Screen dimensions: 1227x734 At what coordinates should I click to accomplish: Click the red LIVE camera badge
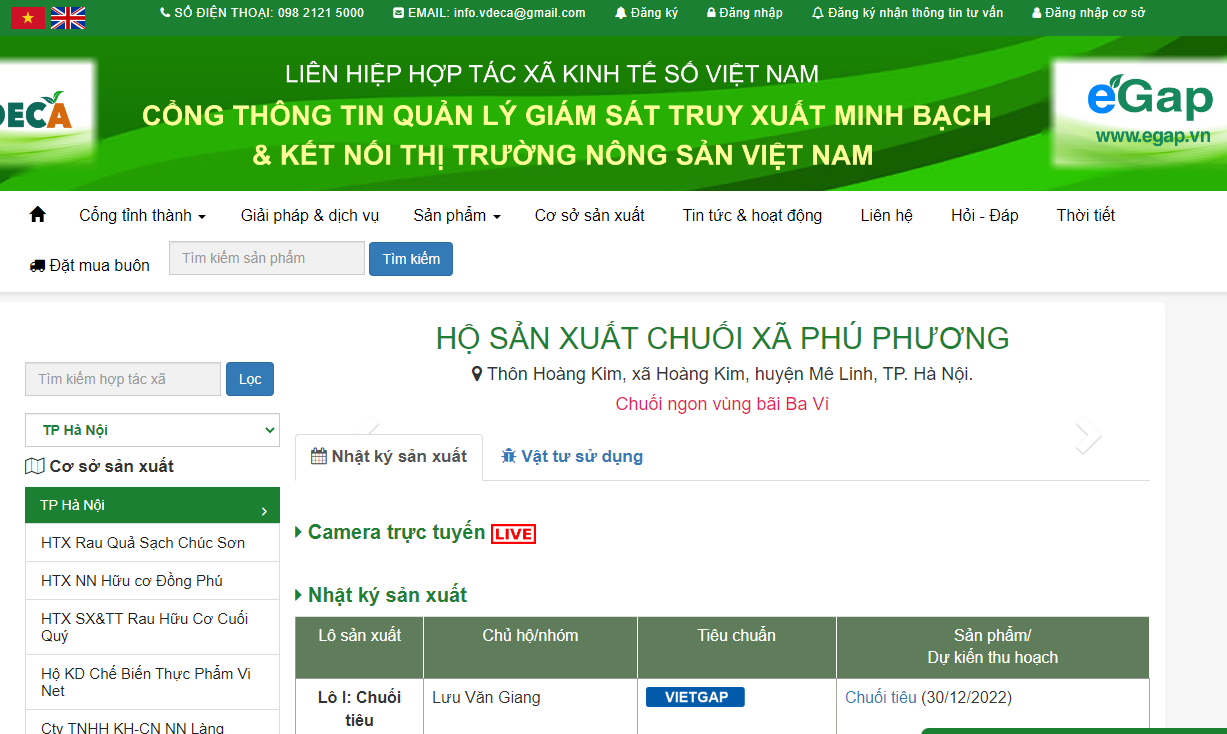(513, 534)
